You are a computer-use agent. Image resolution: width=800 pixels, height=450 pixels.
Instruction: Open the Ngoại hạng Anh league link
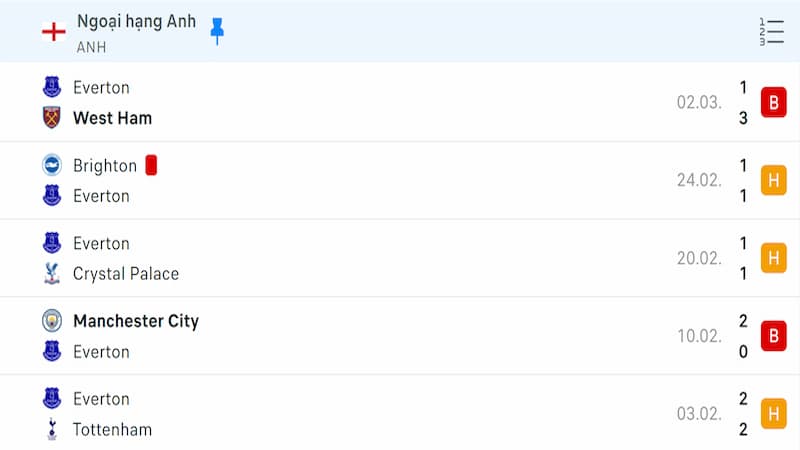pyautogui.click(x=136, y=21)
